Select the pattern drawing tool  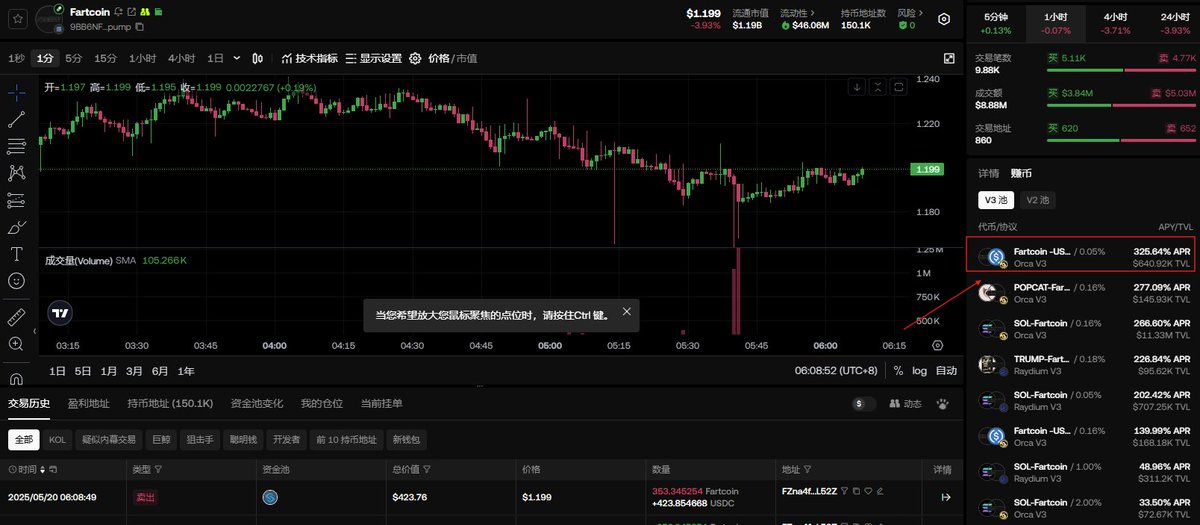coord(17,173)
